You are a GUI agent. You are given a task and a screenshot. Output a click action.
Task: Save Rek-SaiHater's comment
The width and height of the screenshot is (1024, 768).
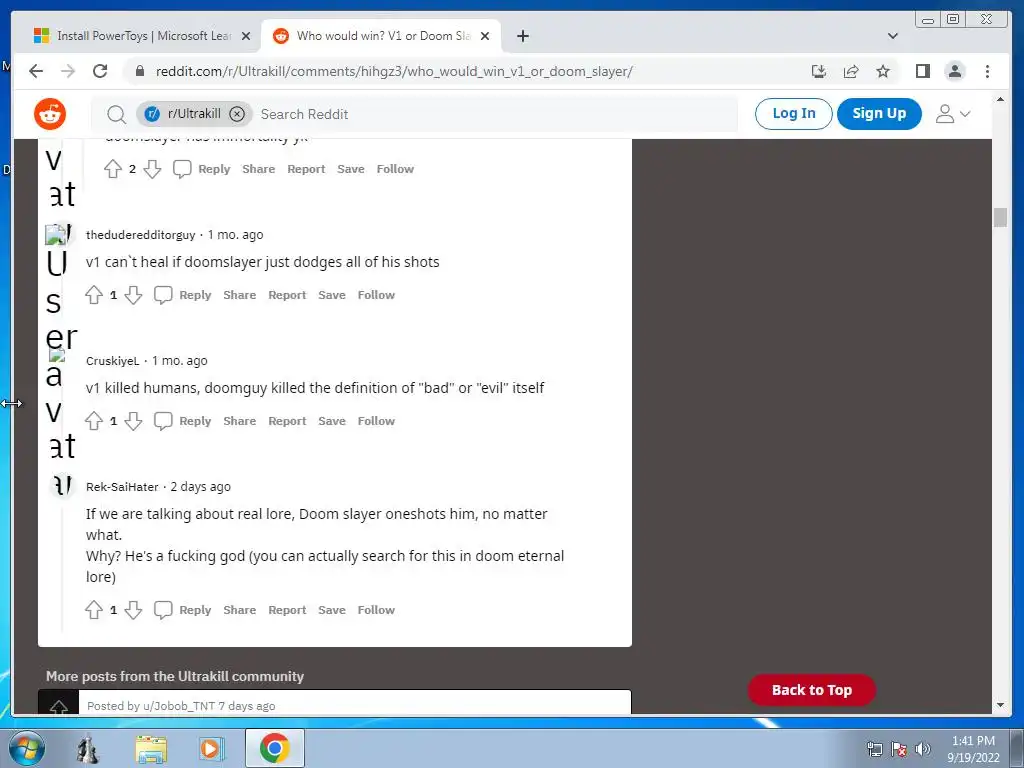tap(332, 610)
